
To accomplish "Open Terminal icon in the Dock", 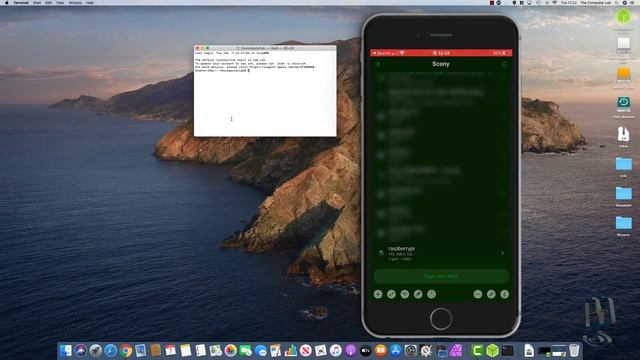I will [507, 350].
